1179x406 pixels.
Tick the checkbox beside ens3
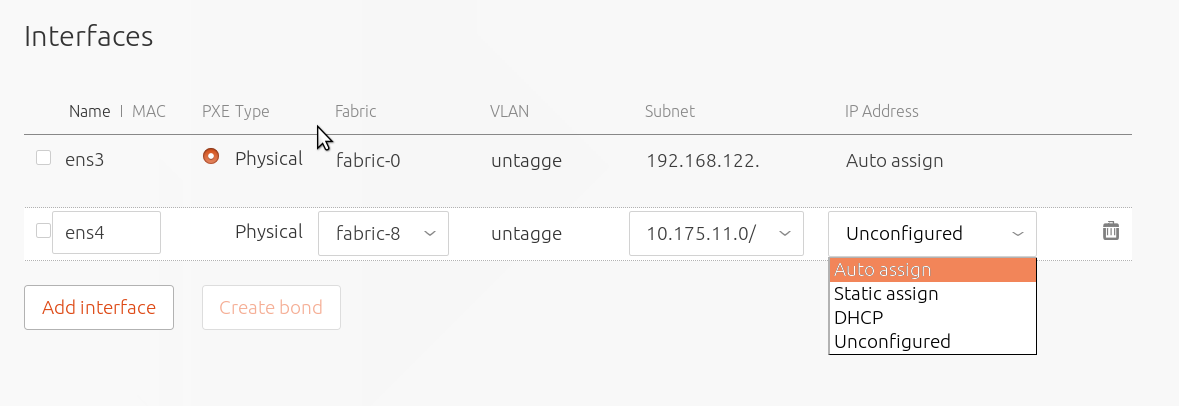click(44, 157)
